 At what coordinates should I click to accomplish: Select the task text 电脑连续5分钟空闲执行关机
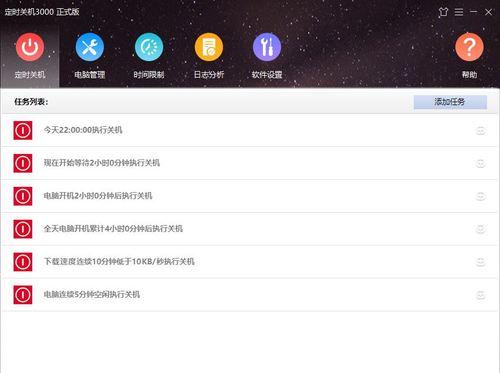[x=92, y=294]
